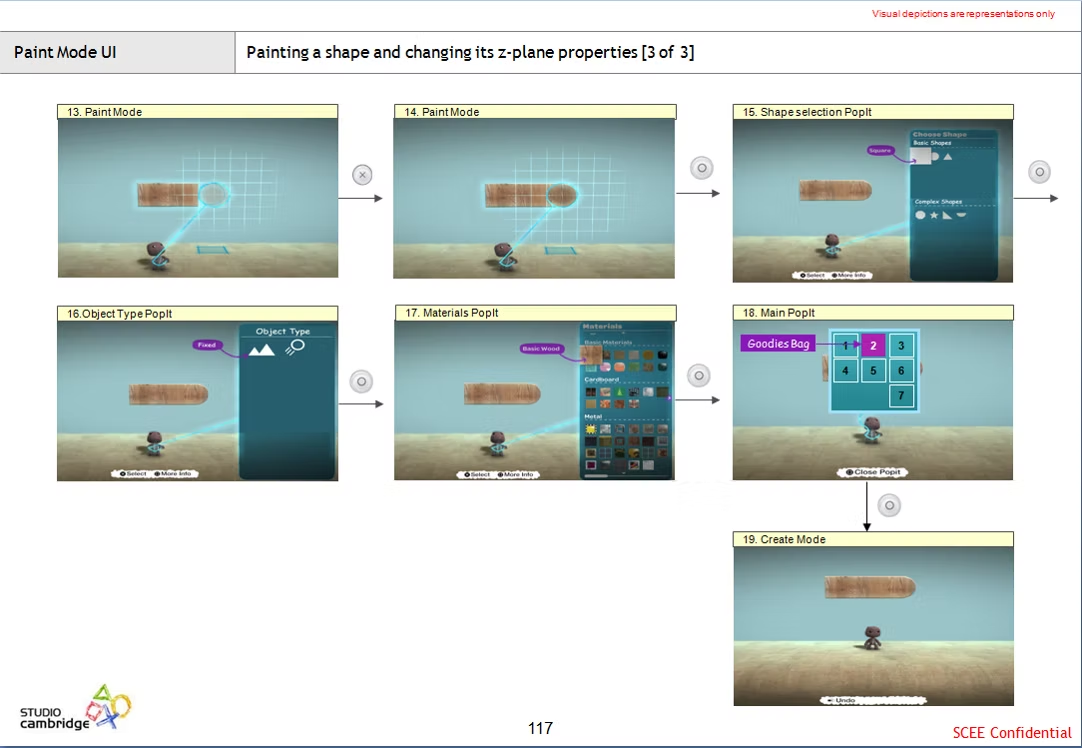Viewport: 1082px width, 748px height.
Task: Click the Goodies Bag label
Action: 778,344
